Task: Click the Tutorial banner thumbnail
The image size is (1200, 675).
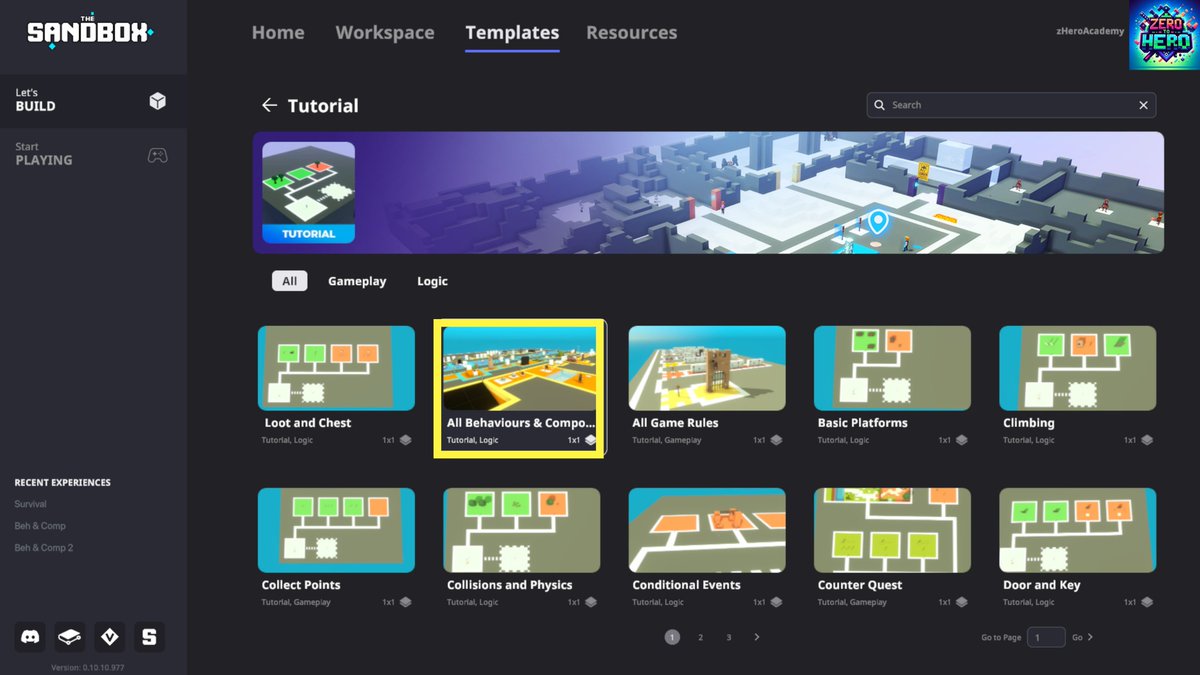Action: tap(308, 192)
